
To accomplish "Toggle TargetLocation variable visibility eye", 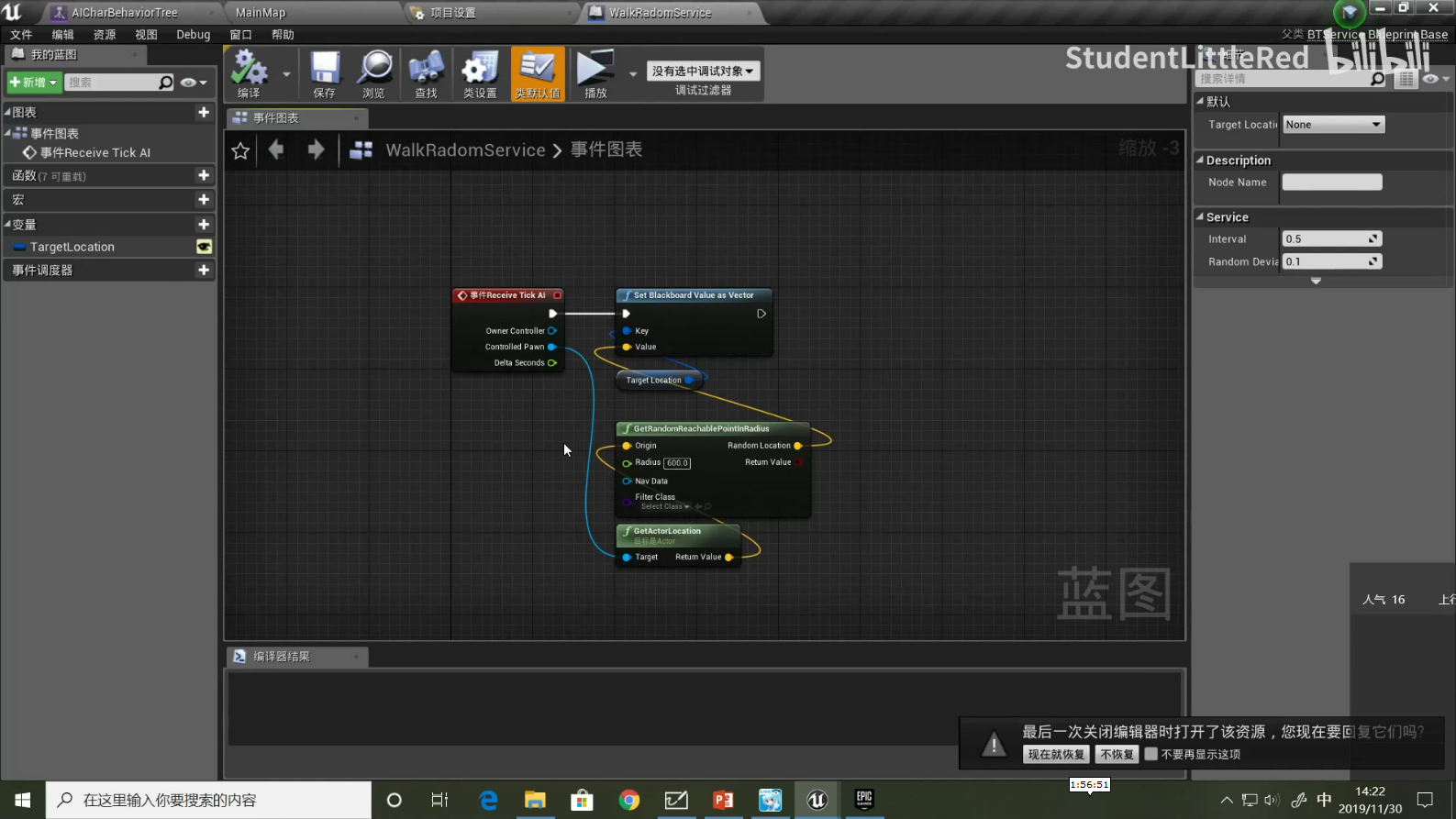I will pyautogui.click(x=204, y=247).
